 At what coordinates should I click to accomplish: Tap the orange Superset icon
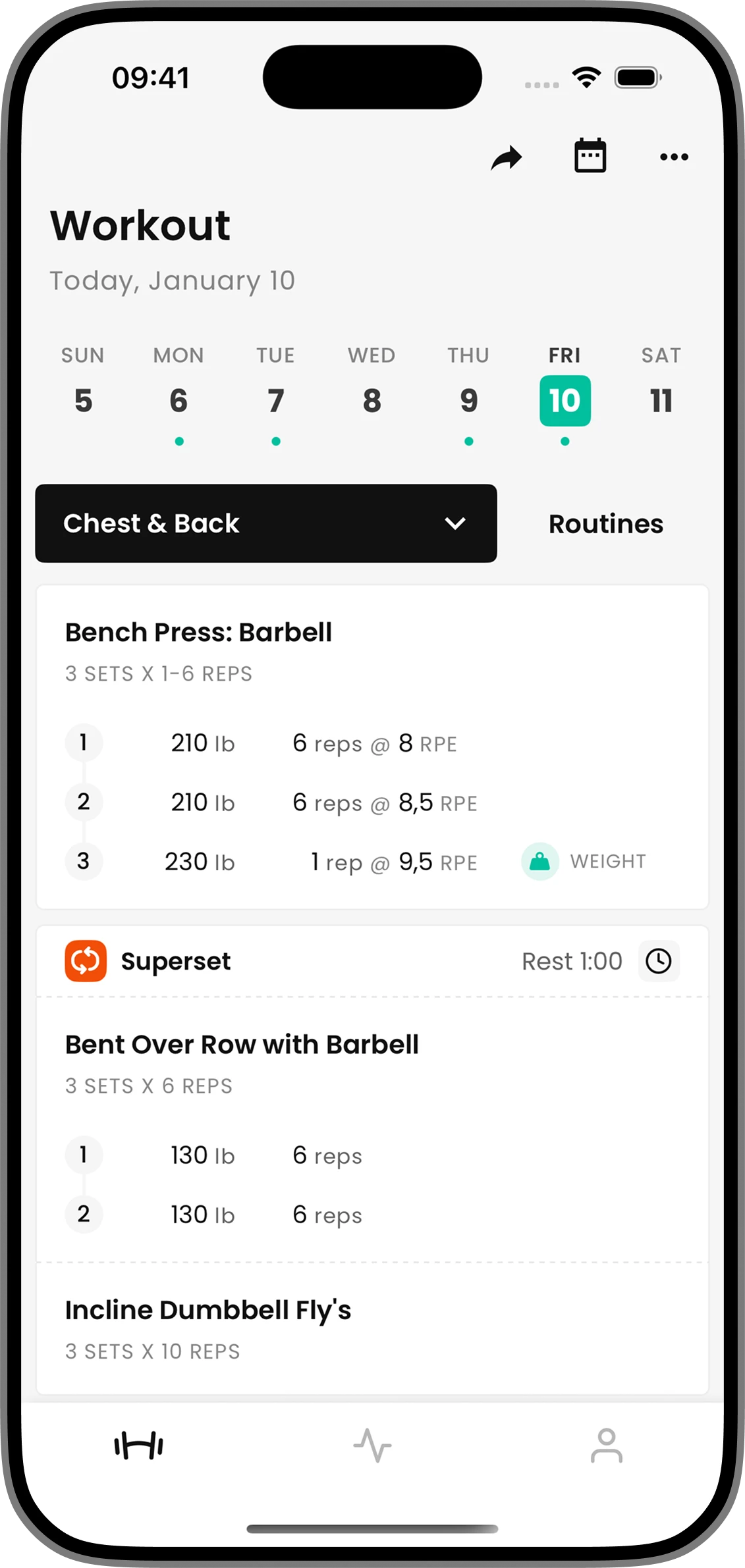point(86,960)
